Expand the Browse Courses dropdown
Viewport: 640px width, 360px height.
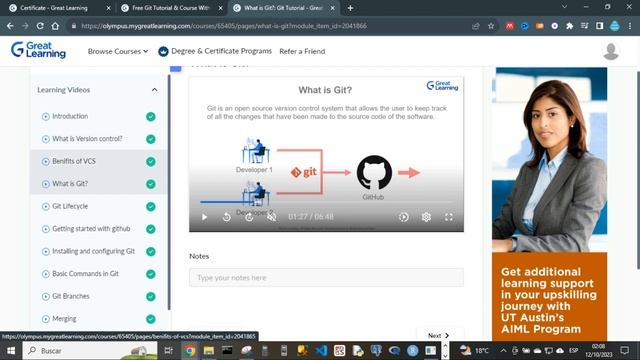click(x=118, y=51)
